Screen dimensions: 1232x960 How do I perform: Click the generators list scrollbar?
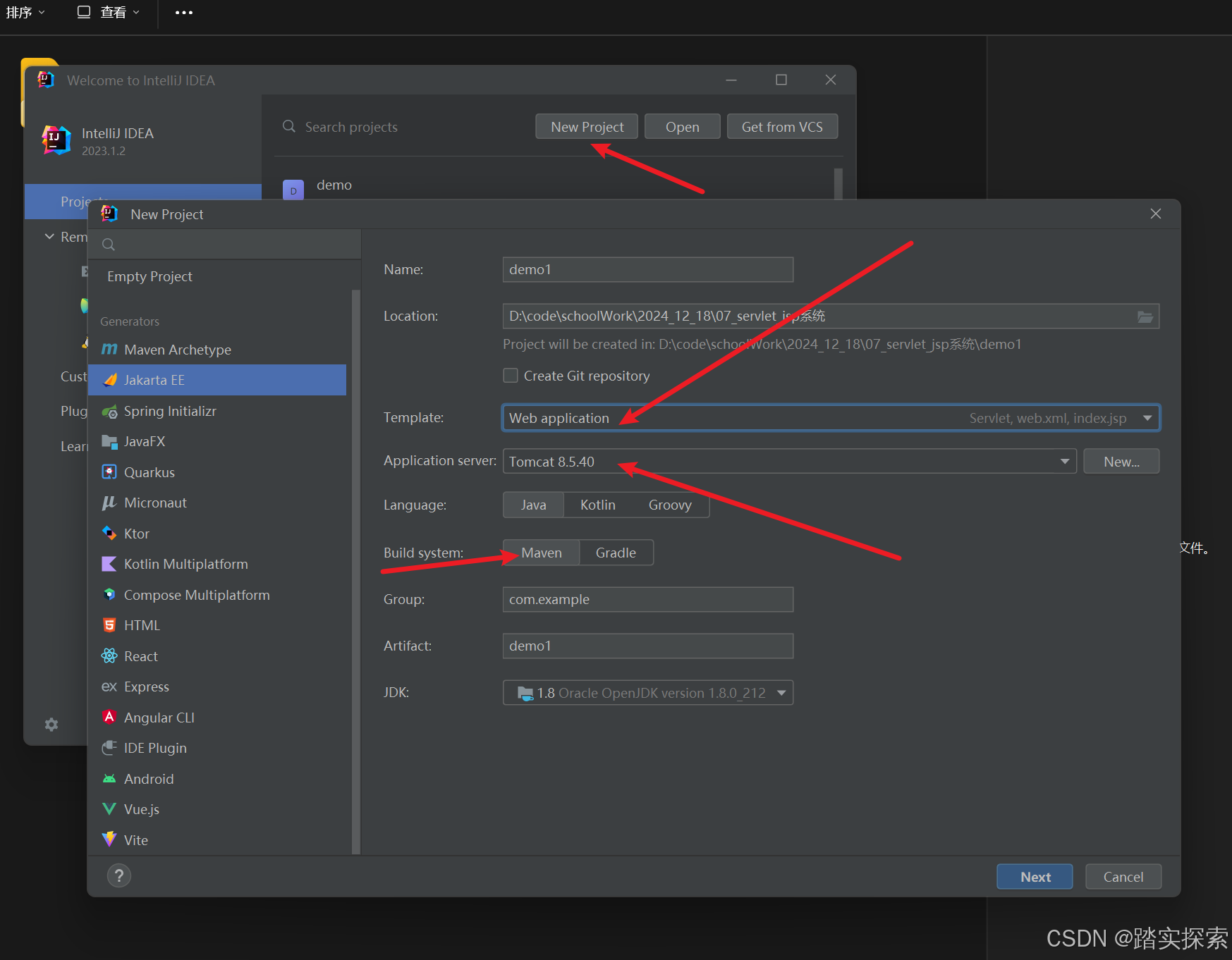tap(356, 571)
